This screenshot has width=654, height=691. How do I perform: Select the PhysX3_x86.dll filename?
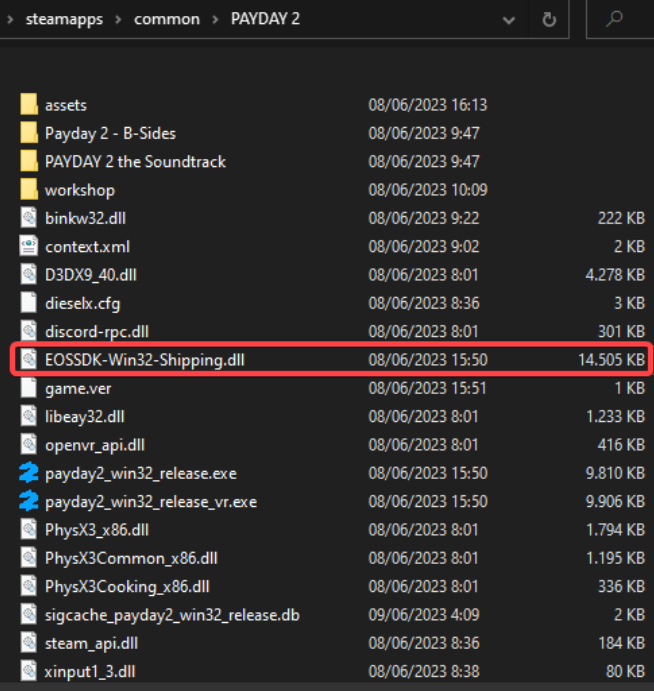[97, 530]
